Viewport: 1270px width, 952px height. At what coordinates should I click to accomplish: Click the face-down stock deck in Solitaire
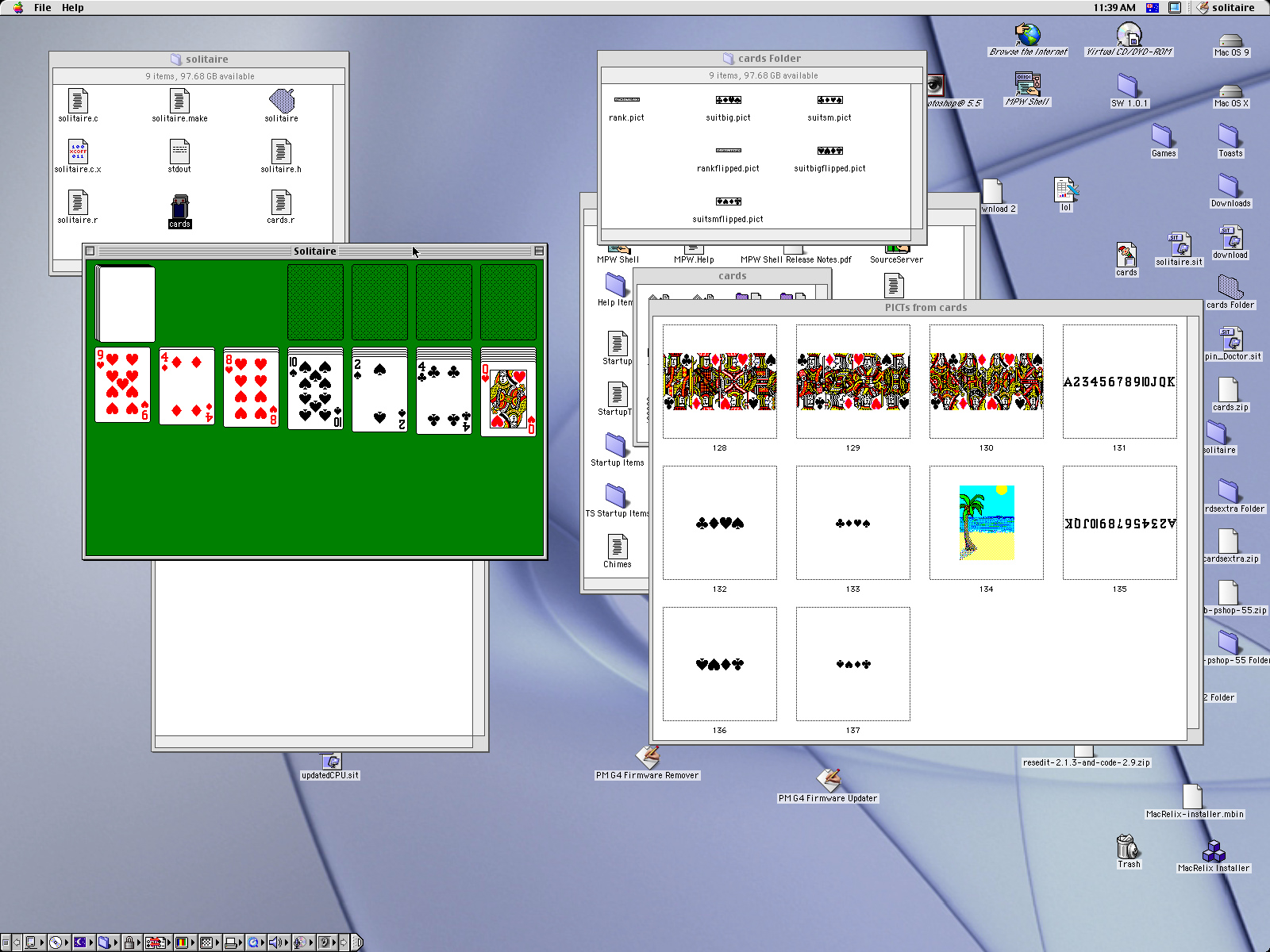[x=125, y=304]
